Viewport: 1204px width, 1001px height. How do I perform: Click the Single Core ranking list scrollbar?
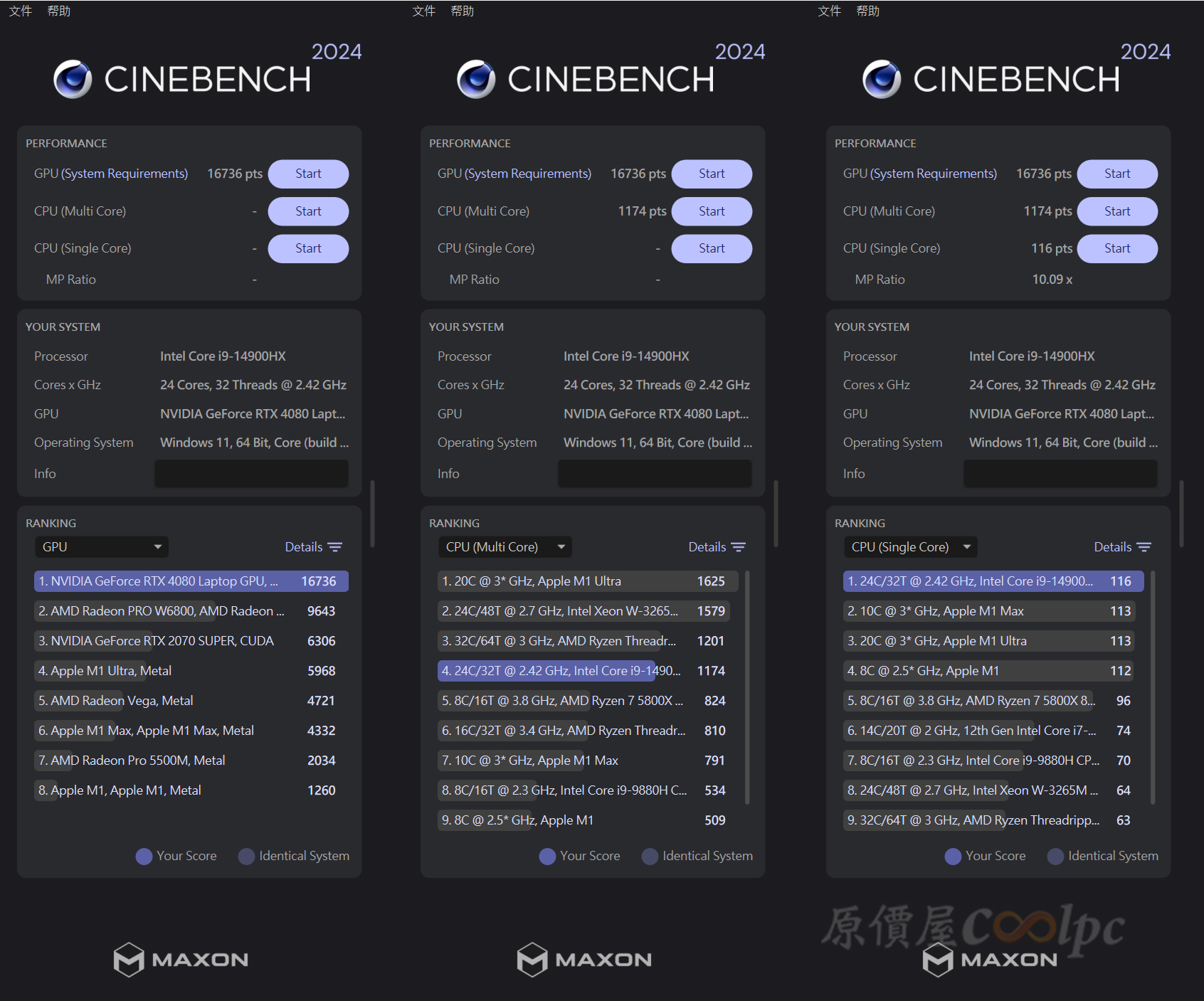click(x=1153, y=687)
